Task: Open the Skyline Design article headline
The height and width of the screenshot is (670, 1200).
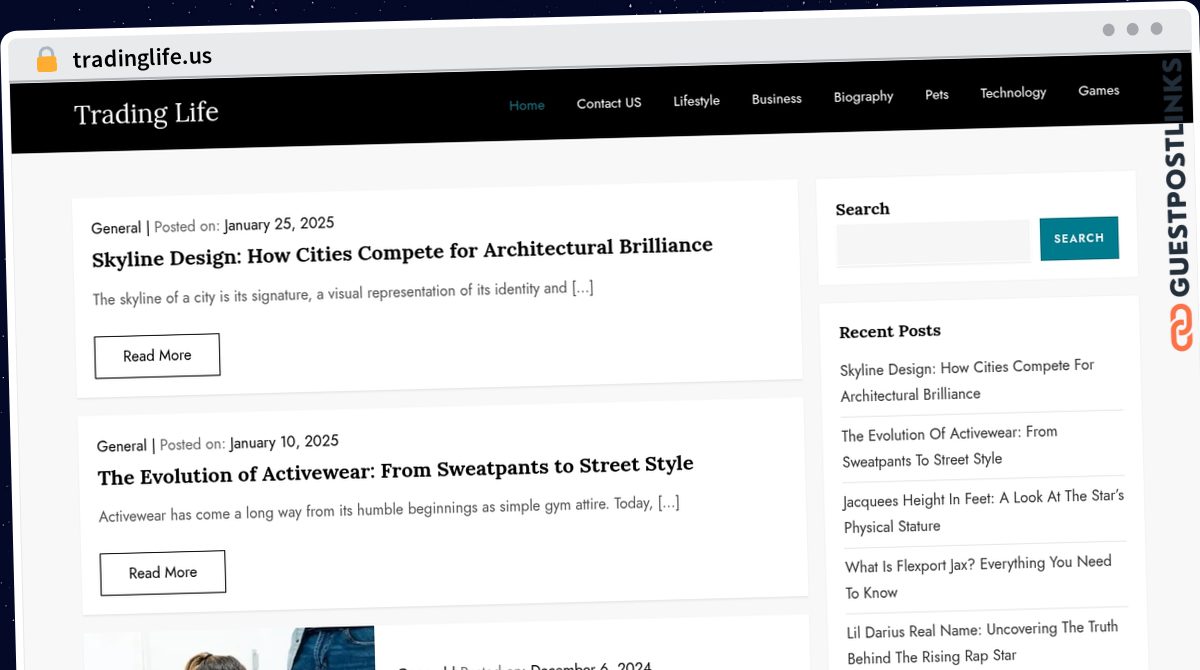Action: click(x=402, y=252)
